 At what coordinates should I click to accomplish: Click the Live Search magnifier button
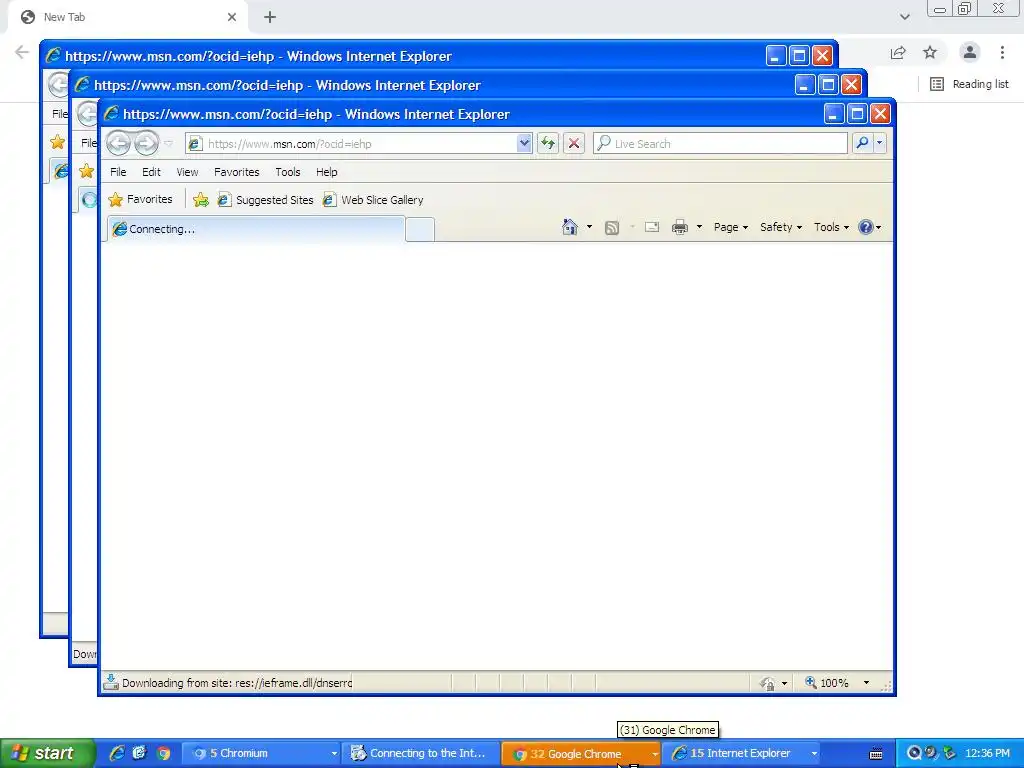click(862, 143)
